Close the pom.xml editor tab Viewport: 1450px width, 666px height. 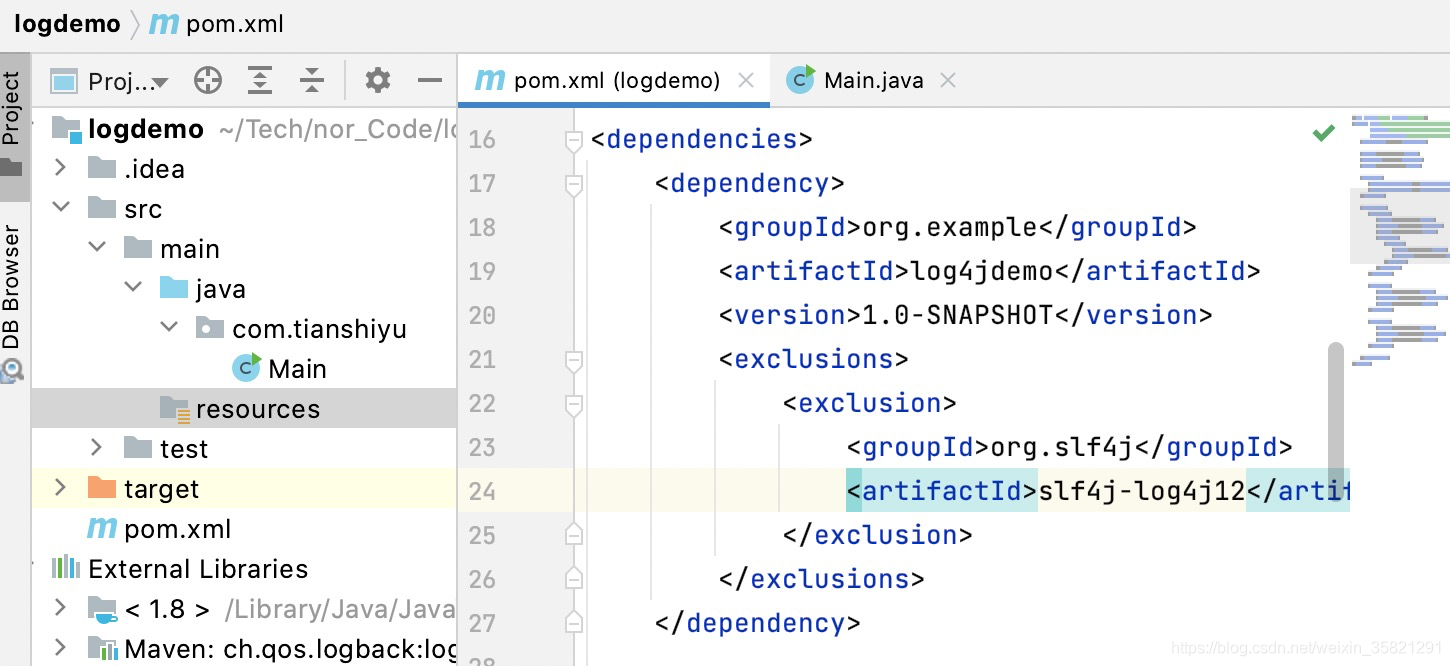click(746, 81)
